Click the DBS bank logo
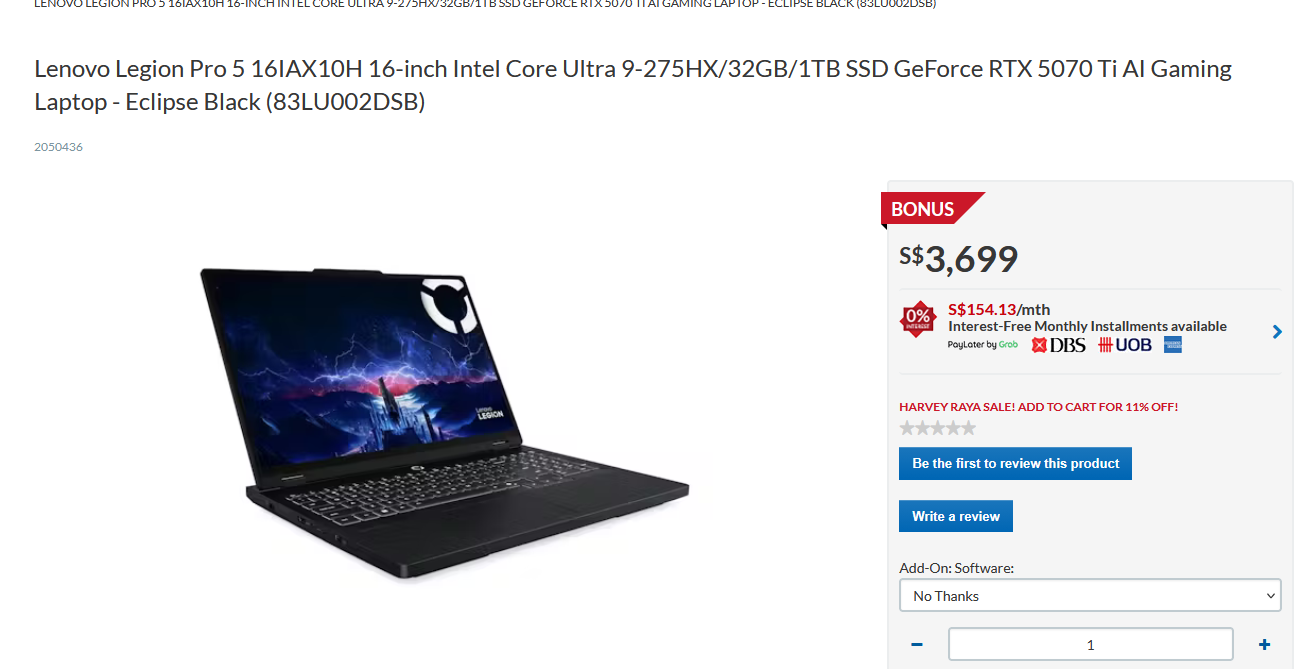 pos(1058,345)
